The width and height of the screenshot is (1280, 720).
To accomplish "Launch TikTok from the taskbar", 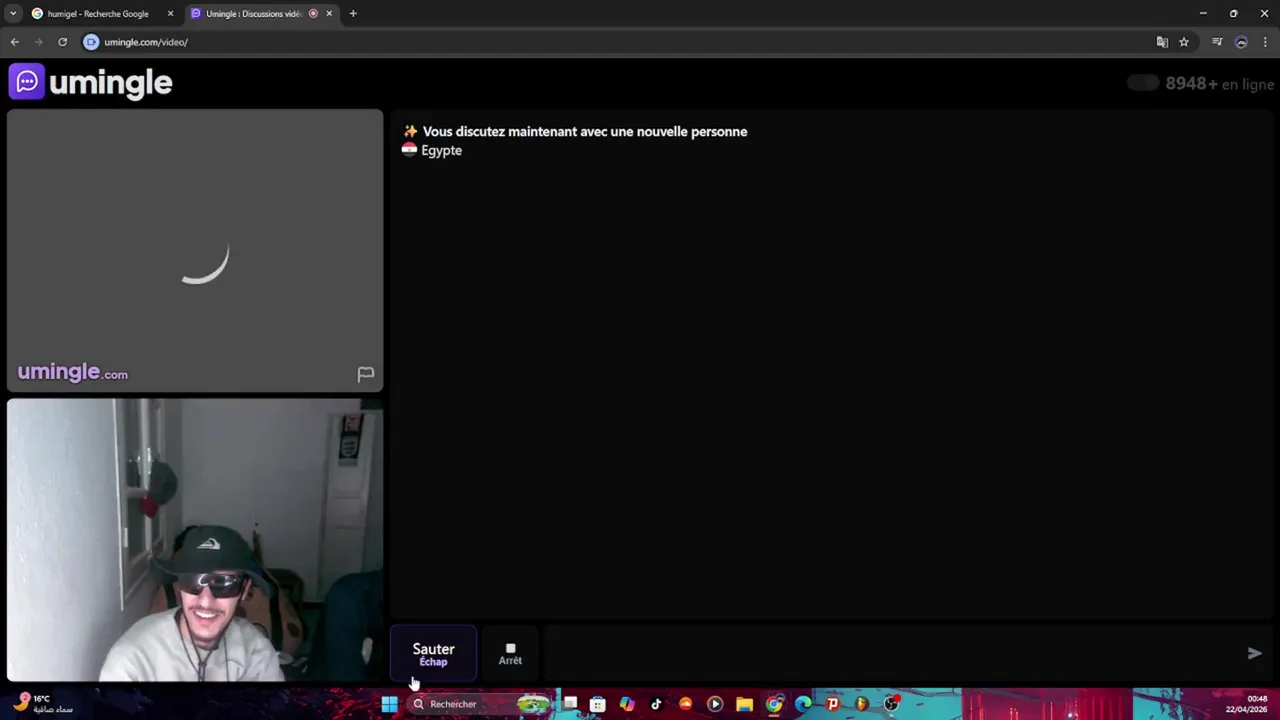I will tap(656, 704).
